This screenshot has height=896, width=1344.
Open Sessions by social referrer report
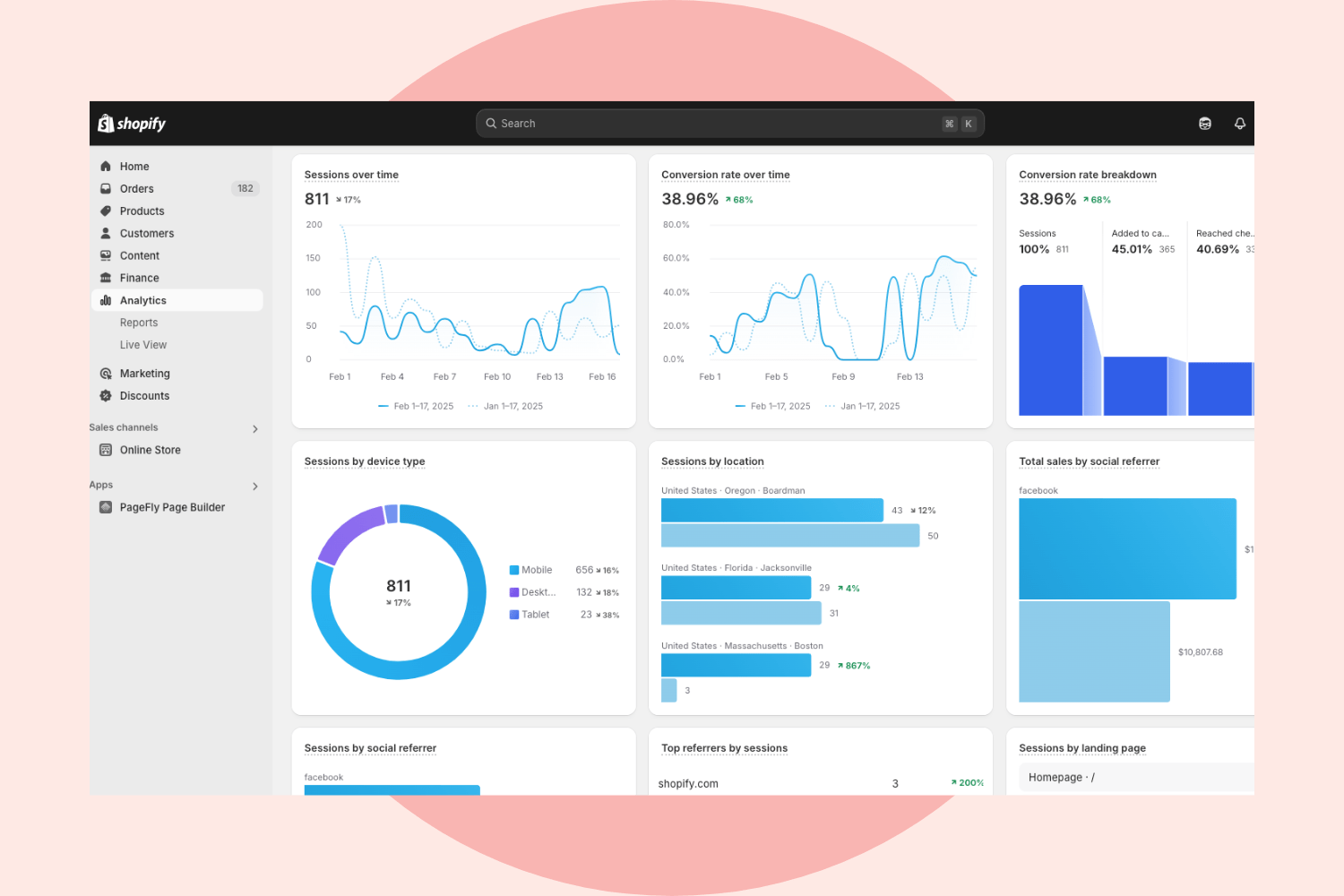pyautogui.click(x=370, y=748)
